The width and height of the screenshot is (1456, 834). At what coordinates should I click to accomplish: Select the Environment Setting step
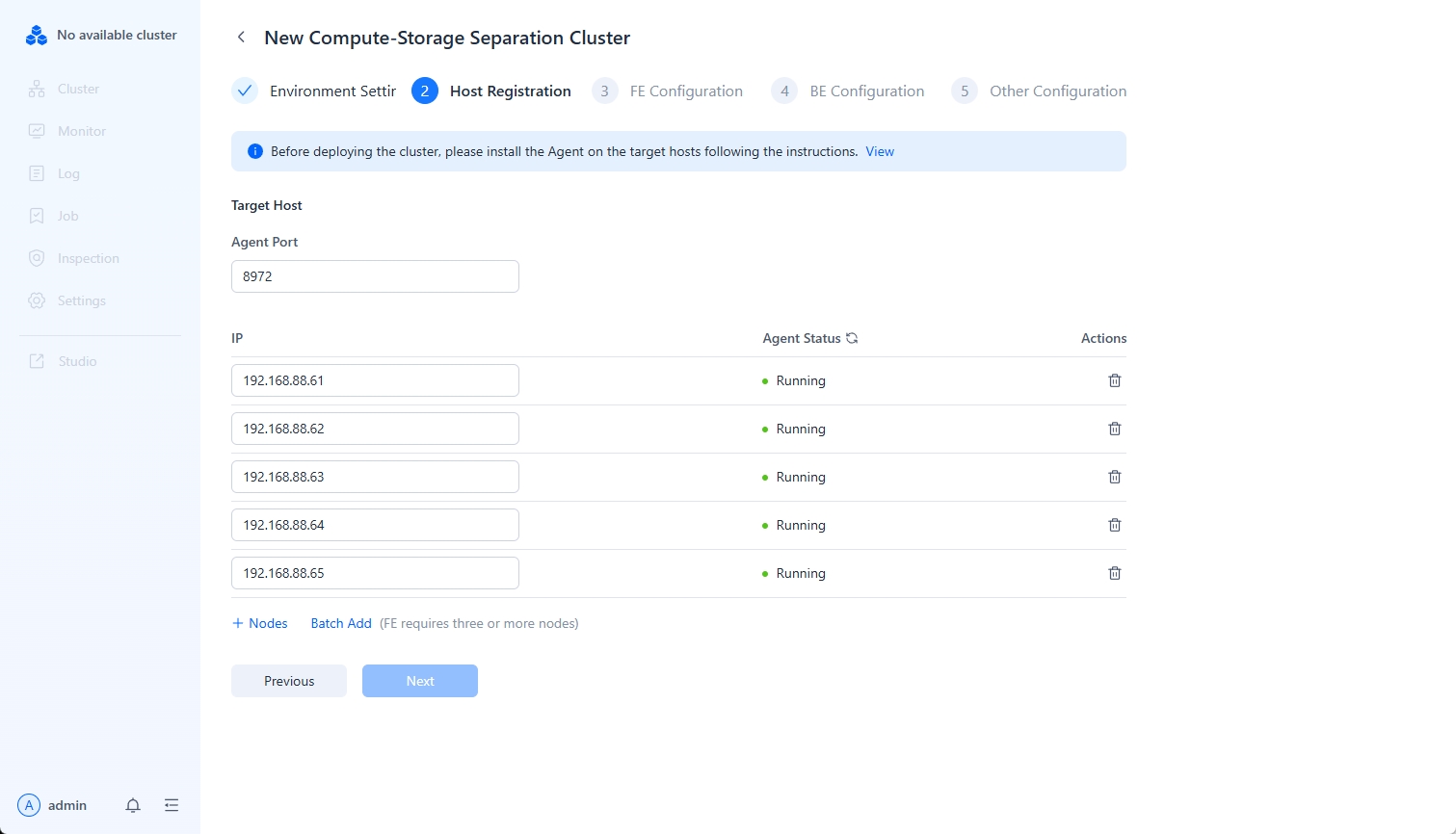click(x=331, y=91)
